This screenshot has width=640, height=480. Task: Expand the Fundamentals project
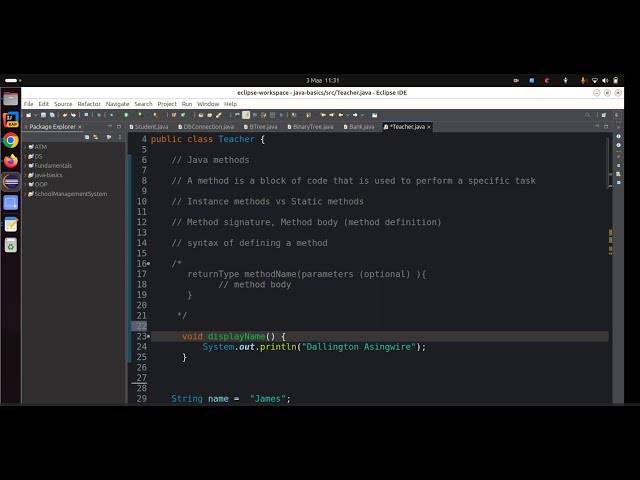tap(25, 165)
